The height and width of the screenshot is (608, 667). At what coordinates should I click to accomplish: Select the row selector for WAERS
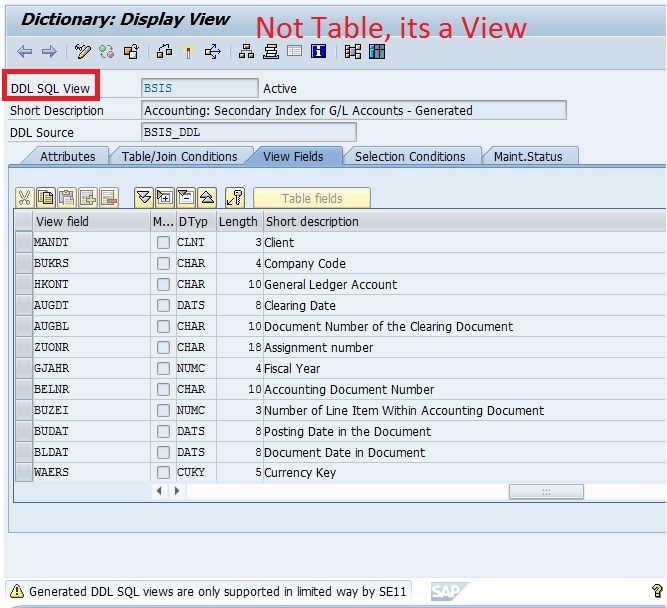pos(24,472)
